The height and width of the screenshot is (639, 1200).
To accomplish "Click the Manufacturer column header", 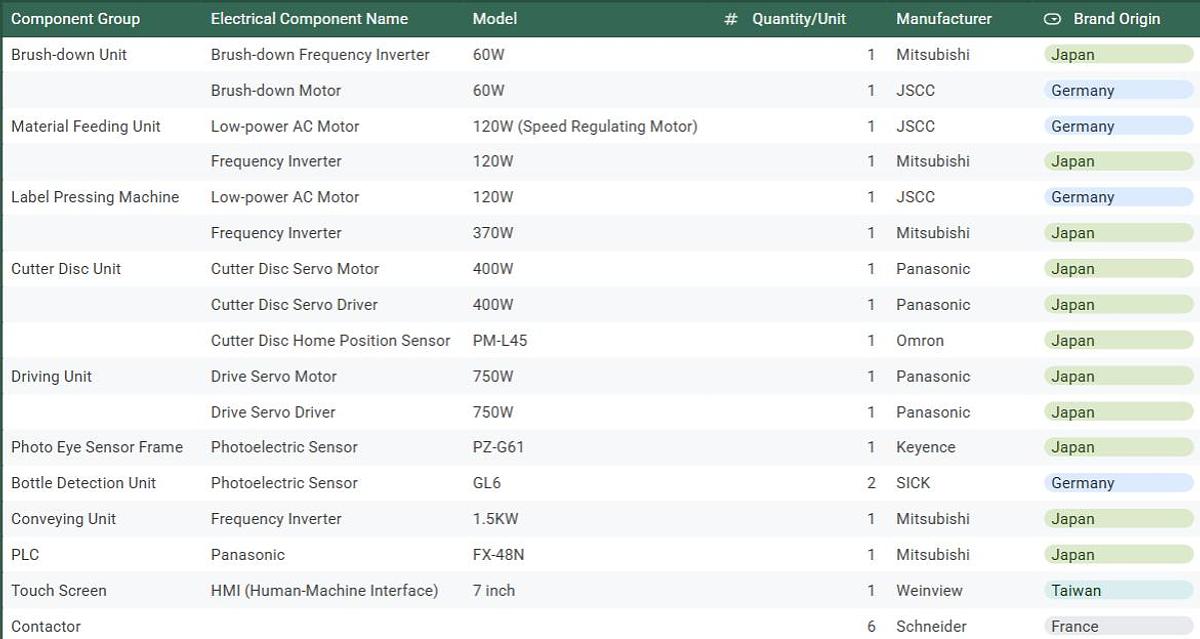I will (944, 19).
